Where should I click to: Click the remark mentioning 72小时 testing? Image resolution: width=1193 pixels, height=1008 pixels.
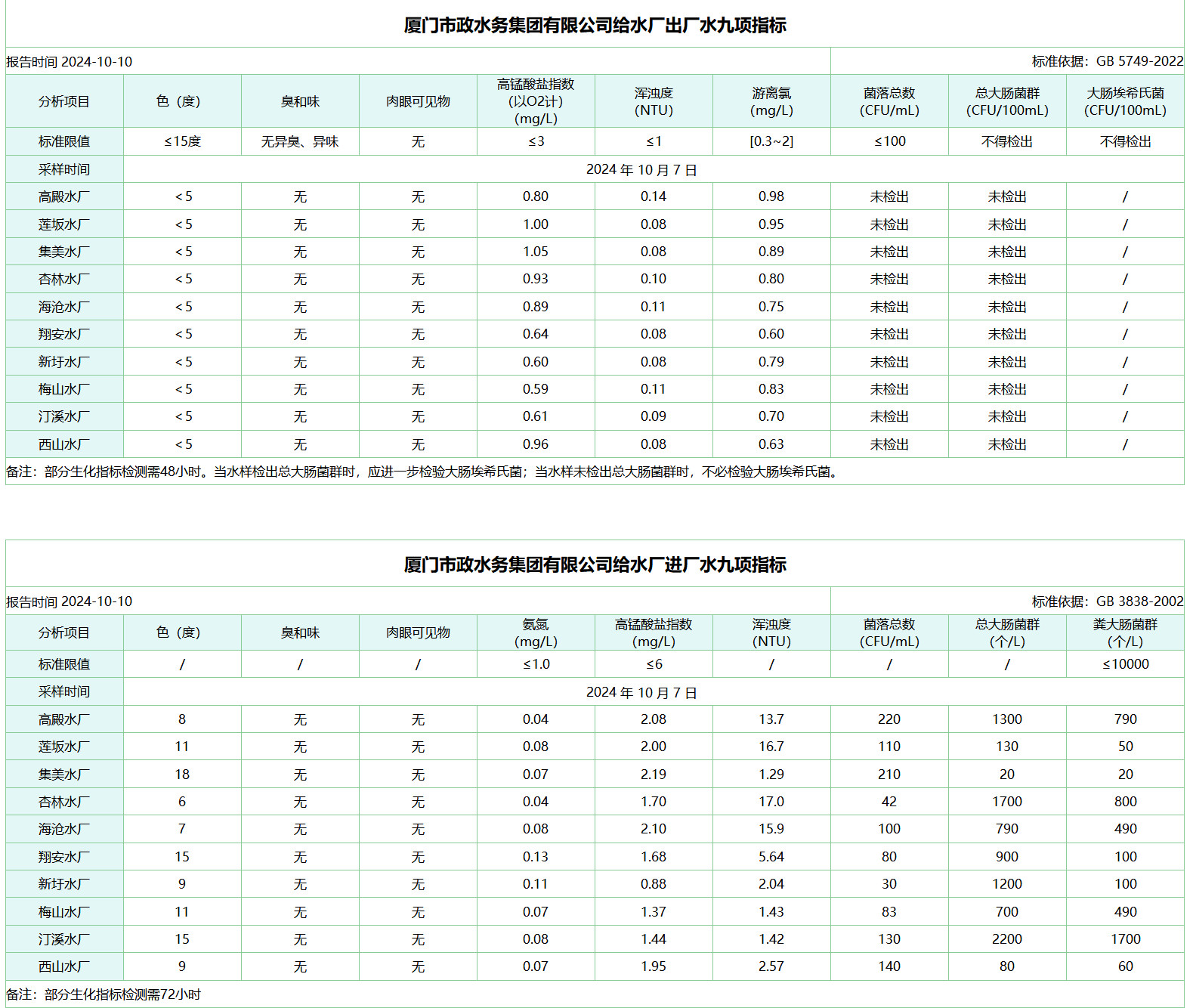pyautogui.click(x=104, y=994)
